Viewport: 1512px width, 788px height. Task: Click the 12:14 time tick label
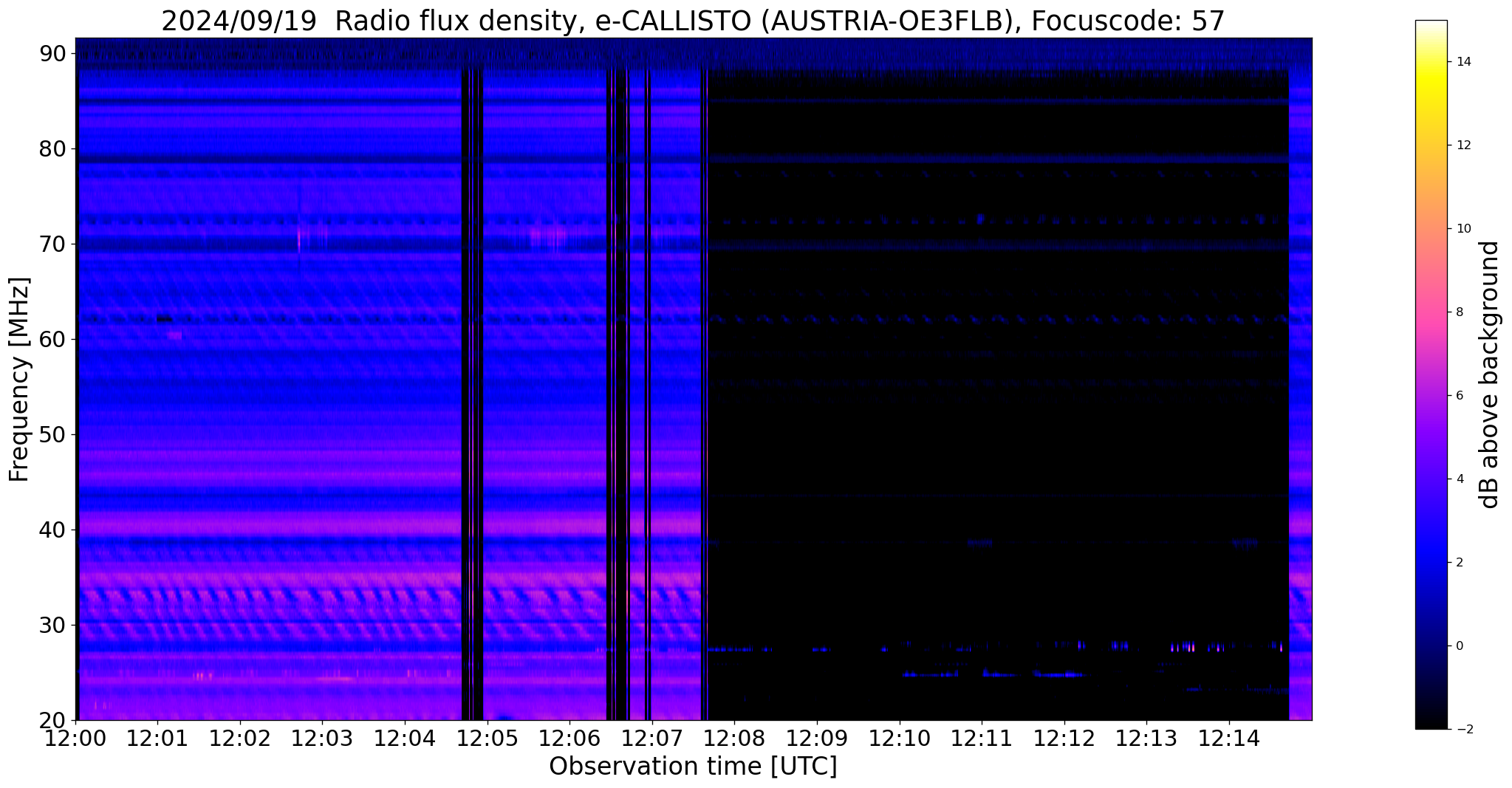coord(1229,738)
